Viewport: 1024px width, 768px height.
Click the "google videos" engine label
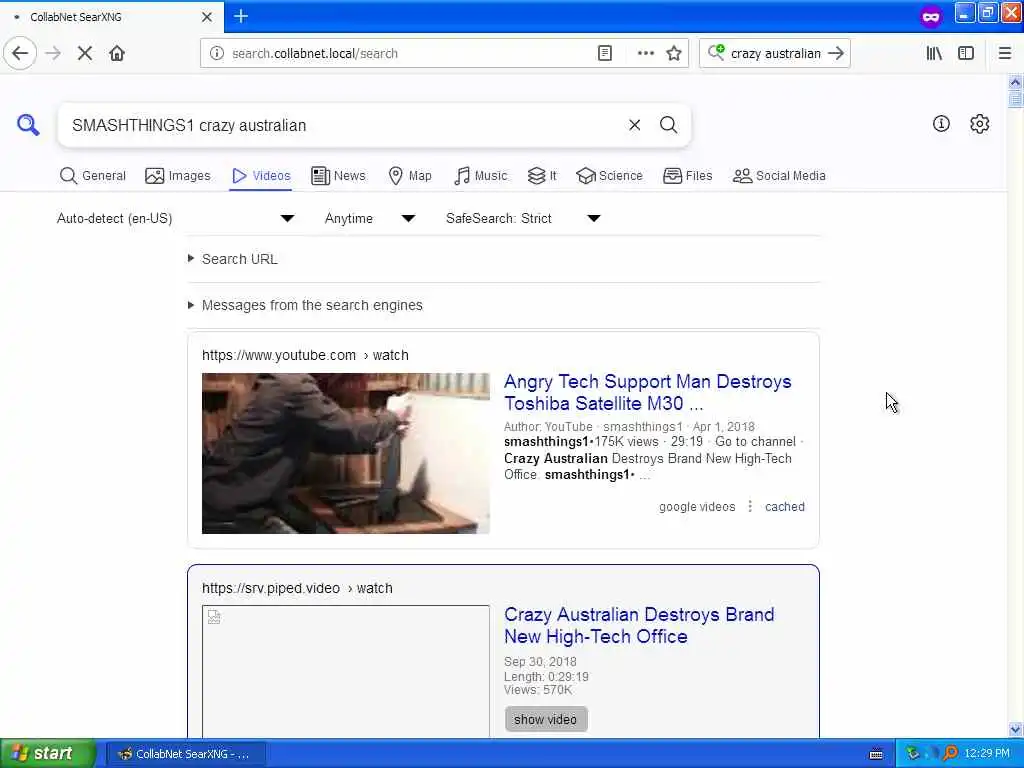click(x=697, y=507)
